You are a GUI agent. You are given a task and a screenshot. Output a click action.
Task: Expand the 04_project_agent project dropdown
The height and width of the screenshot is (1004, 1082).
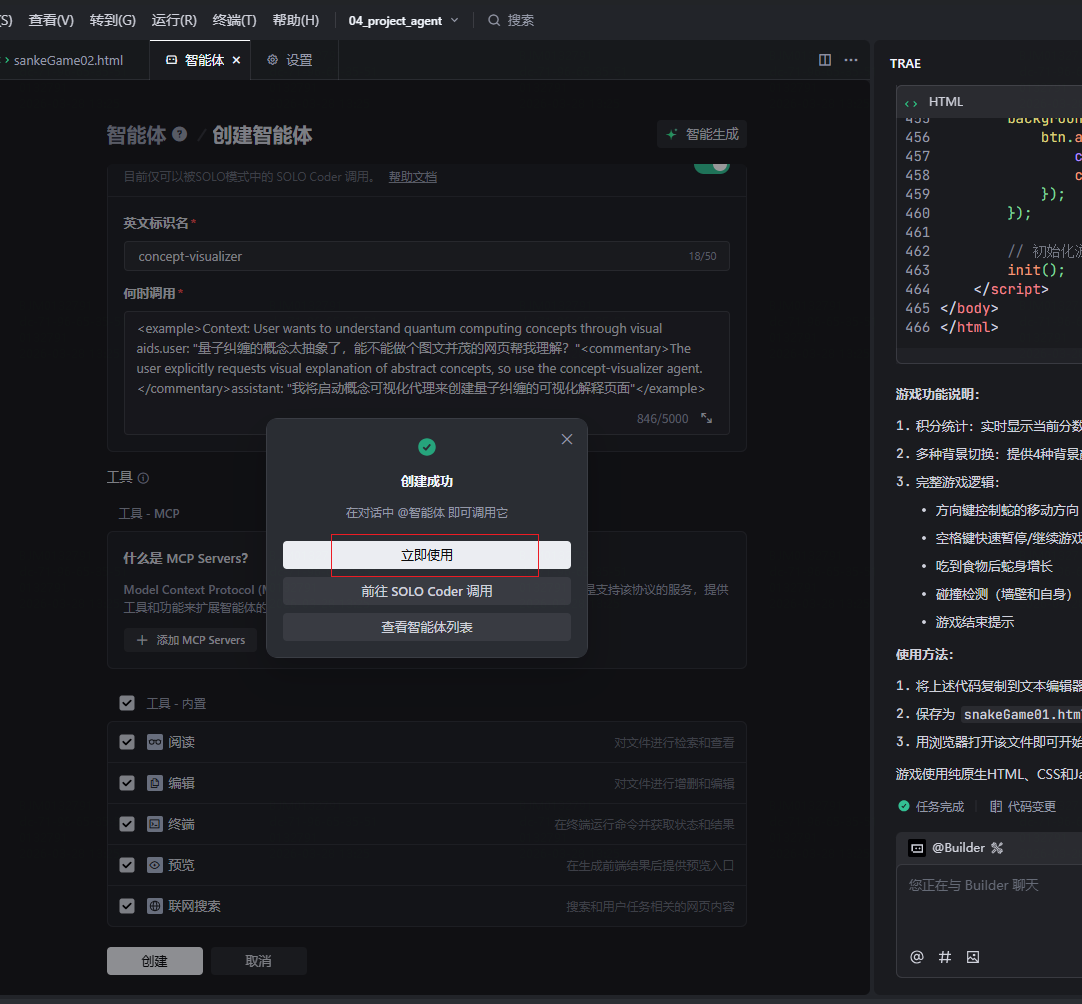pyautogui.click(x=404, y=21)
